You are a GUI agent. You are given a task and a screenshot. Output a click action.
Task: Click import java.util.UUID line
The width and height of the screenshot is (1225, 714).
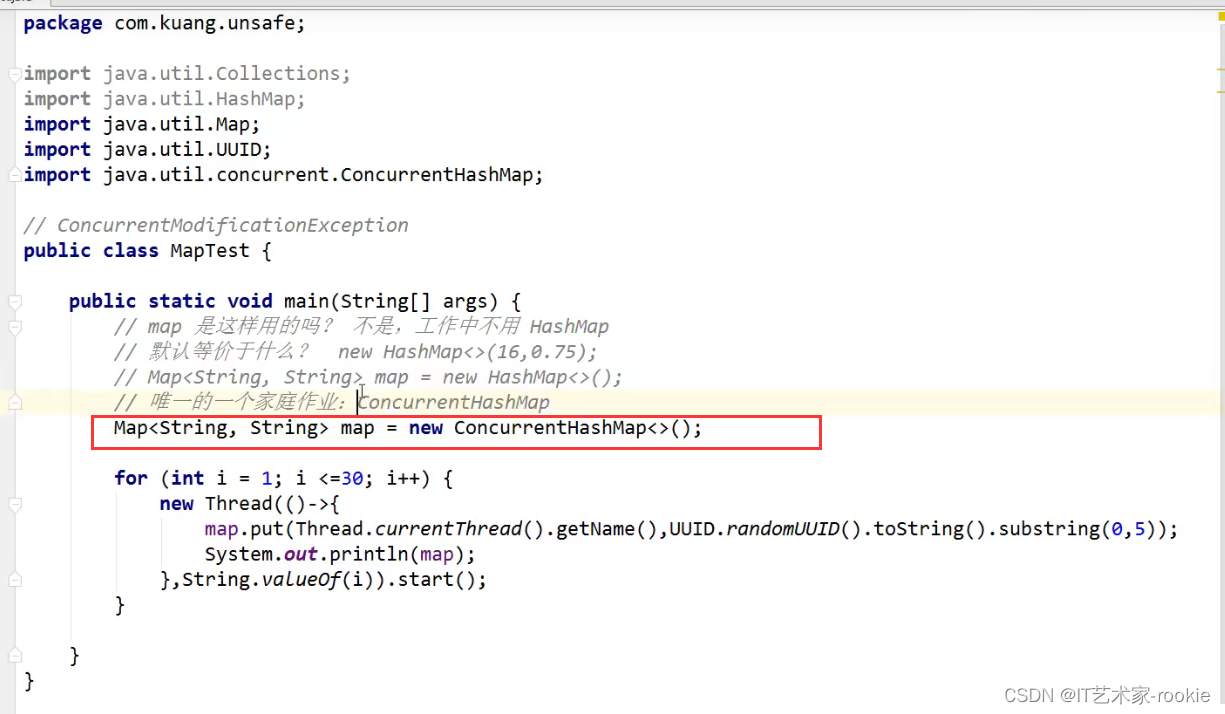point(147,149)
